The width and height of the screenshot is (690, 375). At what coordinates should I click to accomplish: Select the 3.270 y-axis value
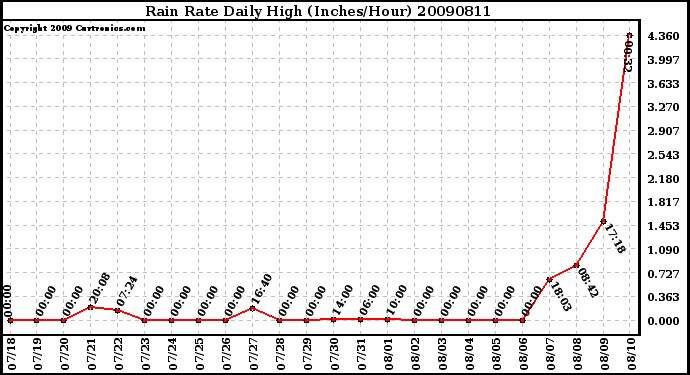[663, 107]
